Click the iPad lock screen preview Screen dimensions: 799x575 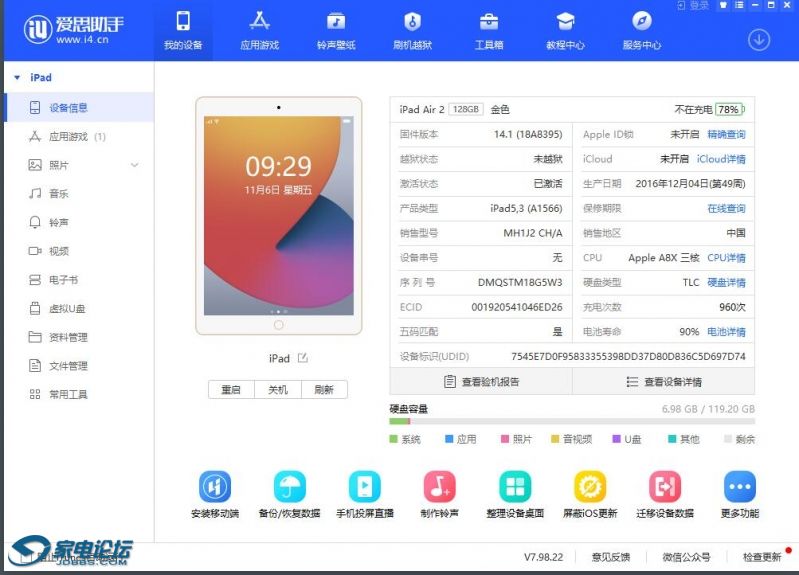pos(279,215)
